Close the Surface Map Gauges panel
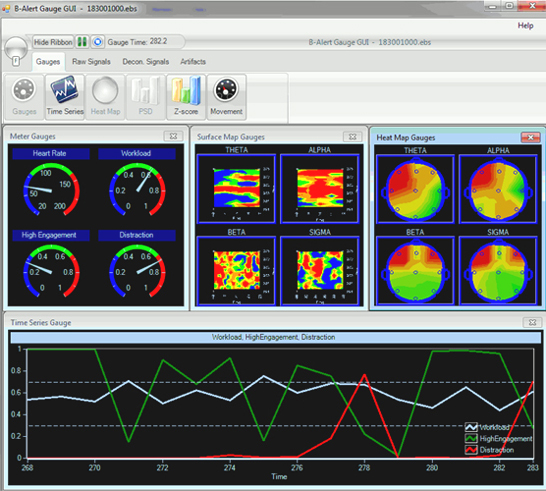 click(x=352, y=137)
